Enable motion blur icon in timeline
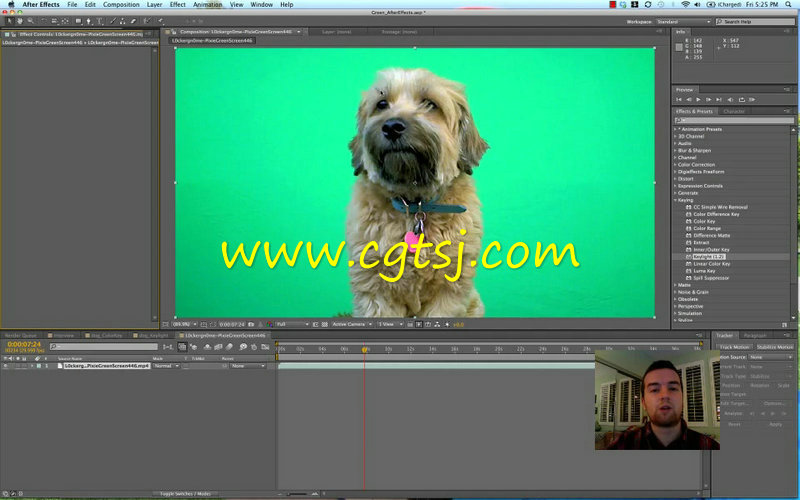Image resolution: width=800 pixels, height=500 pixels. 229,347
